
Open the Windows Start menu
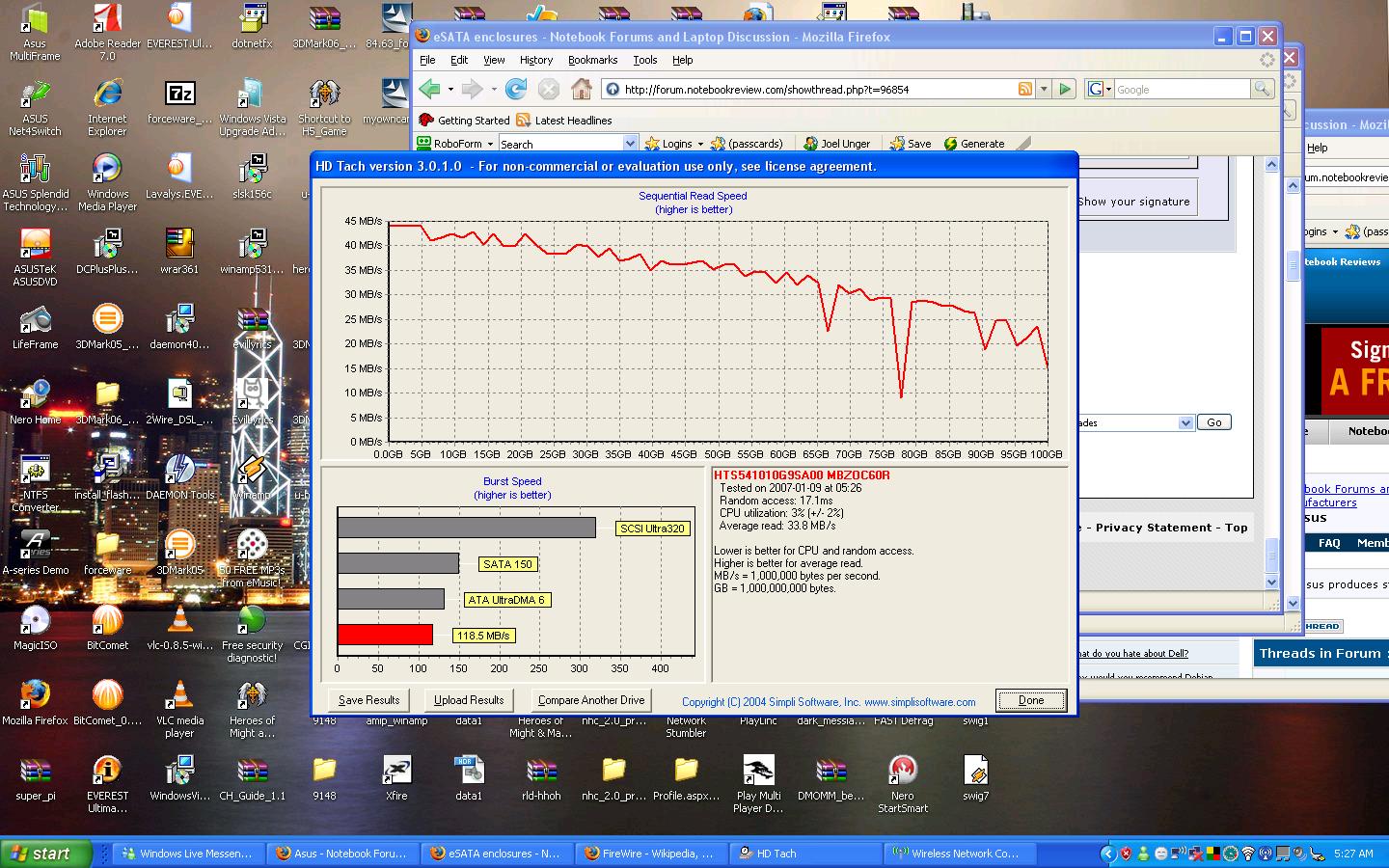click(46, 854)
